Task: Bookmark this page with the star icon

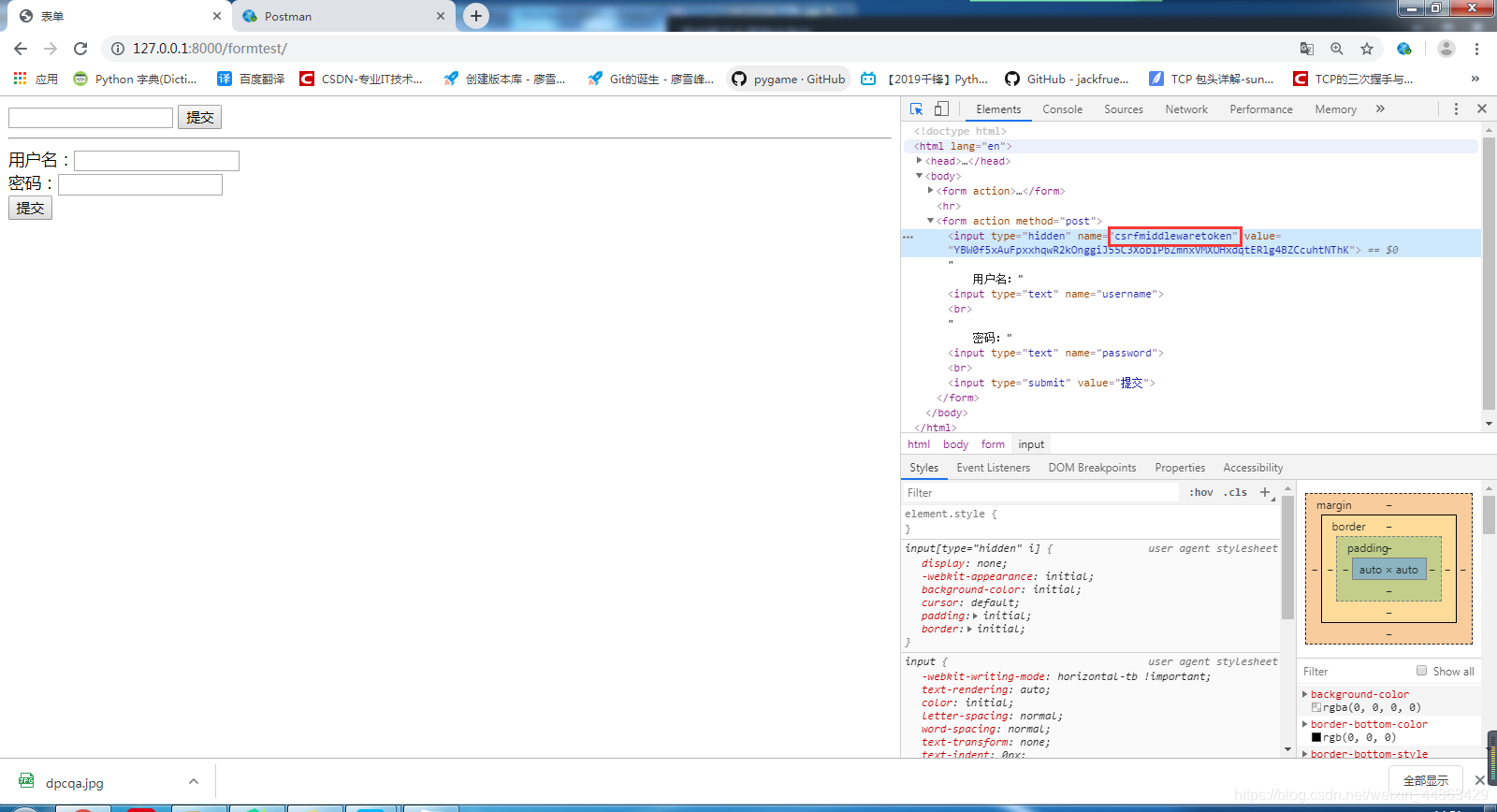Action: pos(1367,49)
